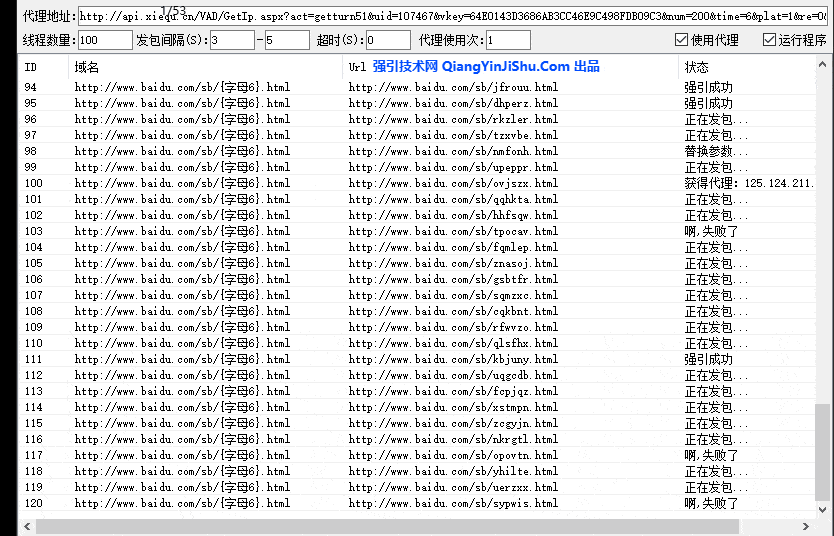Click the 啊,失败了 status in row 120
The image size is (834, 536).
pyautogui.click(x=711, y=503)
